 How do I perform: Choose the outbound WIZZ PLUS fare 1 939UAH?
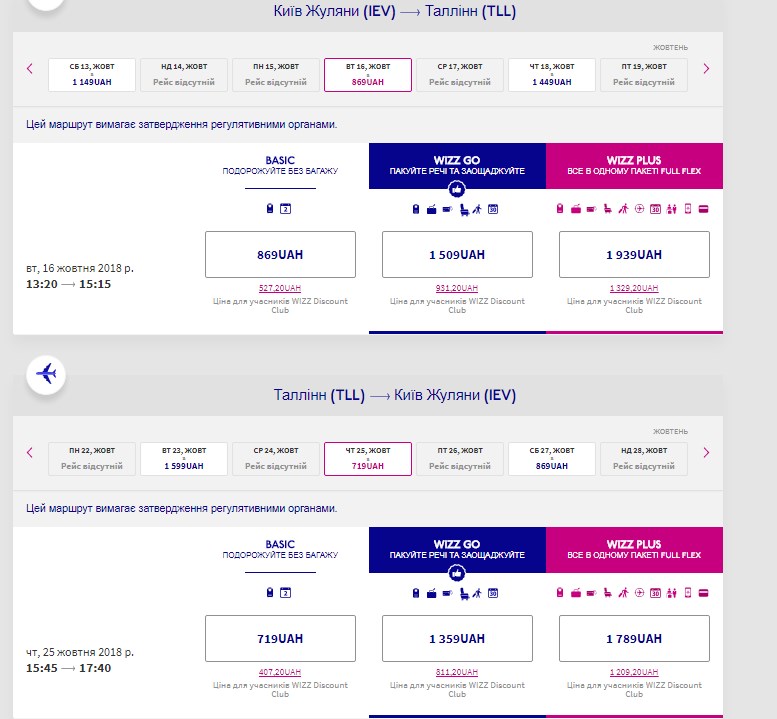point(634,255)
